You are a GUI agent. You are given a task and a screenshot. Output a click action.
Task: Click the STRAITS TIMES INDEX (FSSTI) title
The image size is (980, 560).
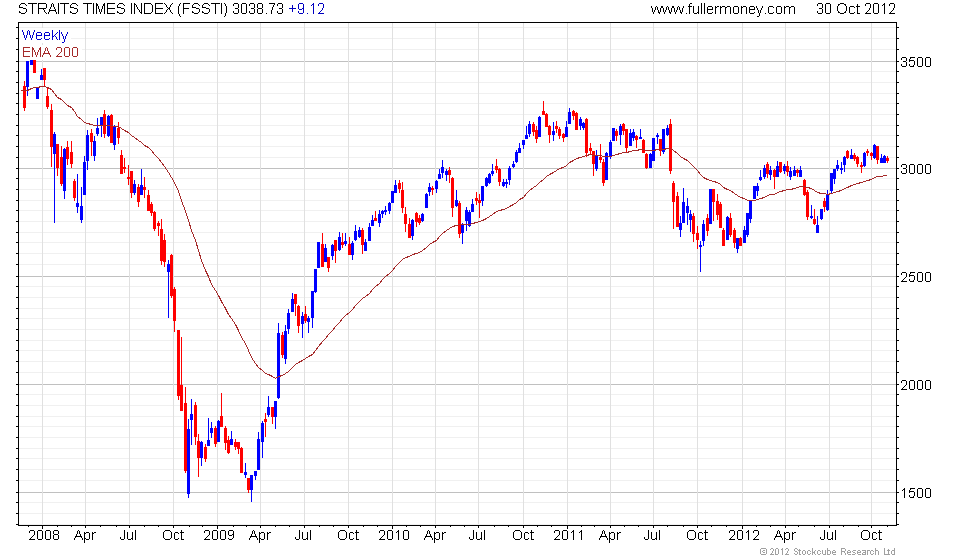pyautogui.click(x=123, y=9)
